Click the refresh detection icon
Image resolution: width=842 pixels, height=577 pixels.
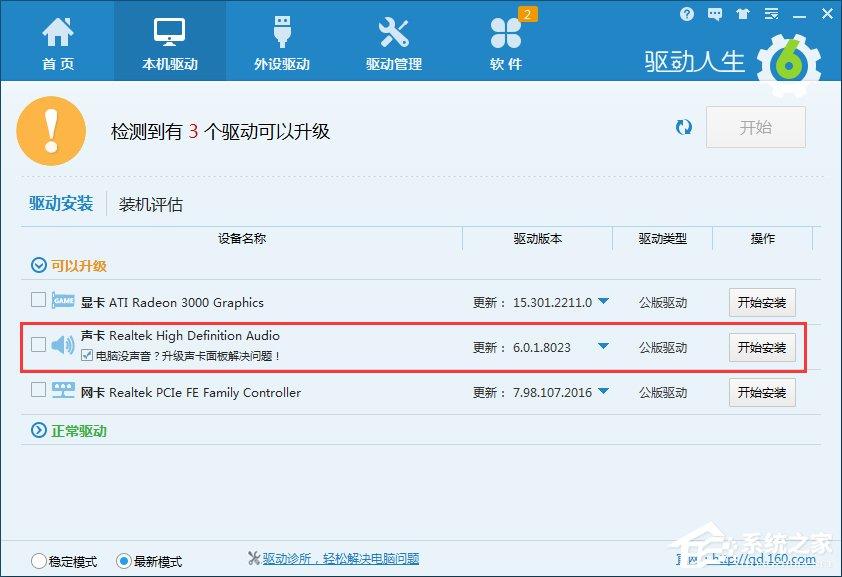(684, 127)
